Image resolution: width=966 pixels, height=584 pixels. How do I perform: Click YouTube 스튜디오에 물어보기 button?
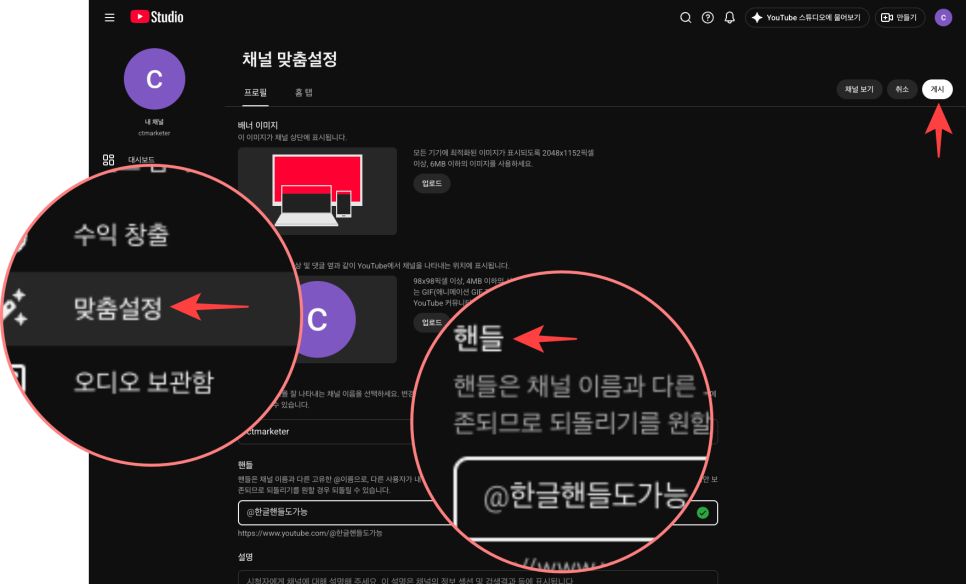coord(807,17)
